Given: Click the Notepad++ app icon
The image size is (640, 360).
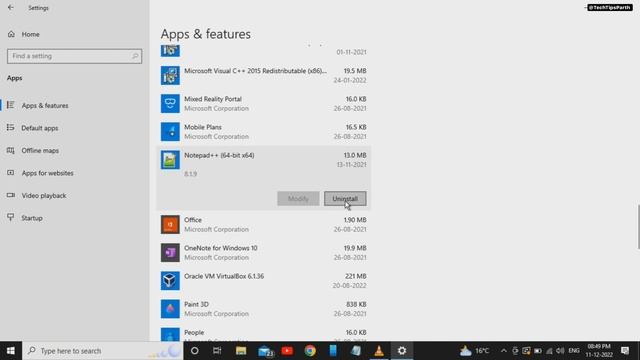Looking at the screenshot, I should (x=170, y=160).
